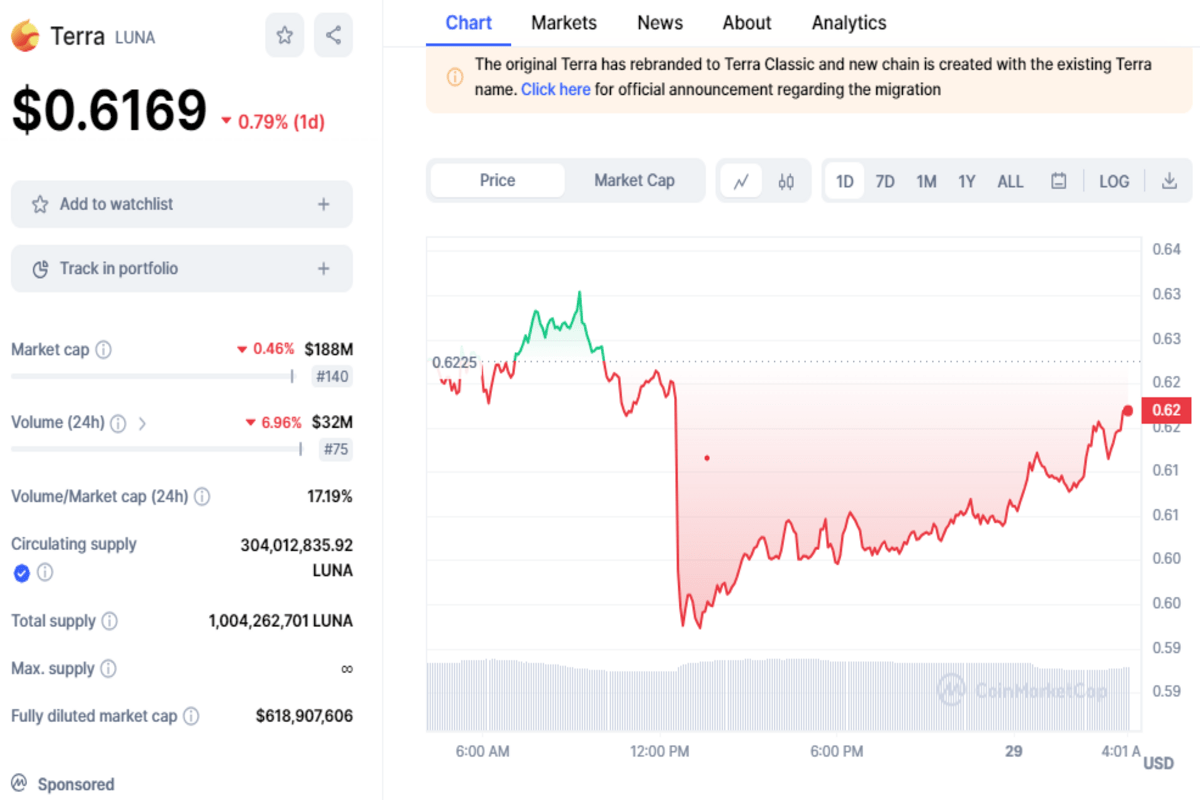
Task: Open the calendar date range picker
Action: [1058, 180]
